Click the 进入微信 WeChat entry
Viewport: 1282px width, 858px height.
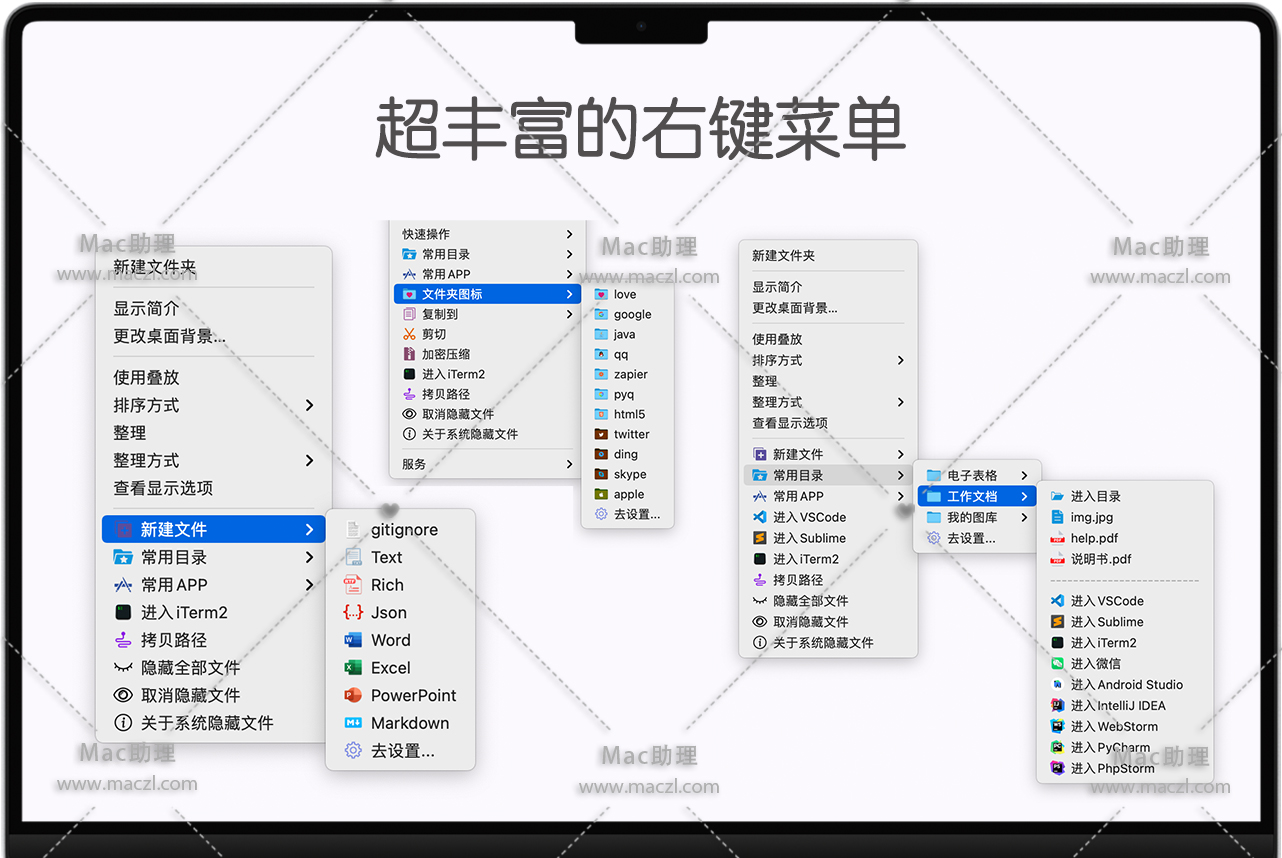(x=1095, y=663)
